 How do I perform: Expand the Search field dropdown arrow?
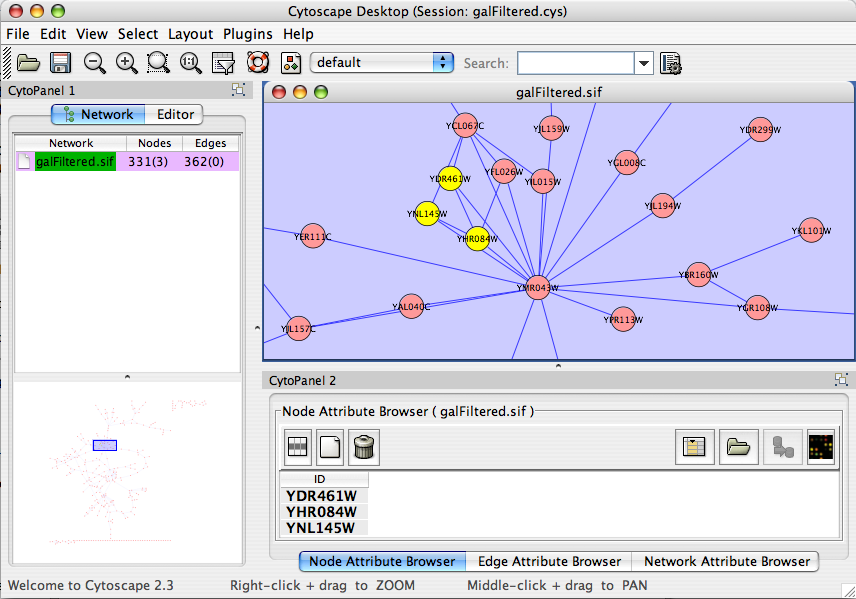pyautogui.click(x=645, y=63)
